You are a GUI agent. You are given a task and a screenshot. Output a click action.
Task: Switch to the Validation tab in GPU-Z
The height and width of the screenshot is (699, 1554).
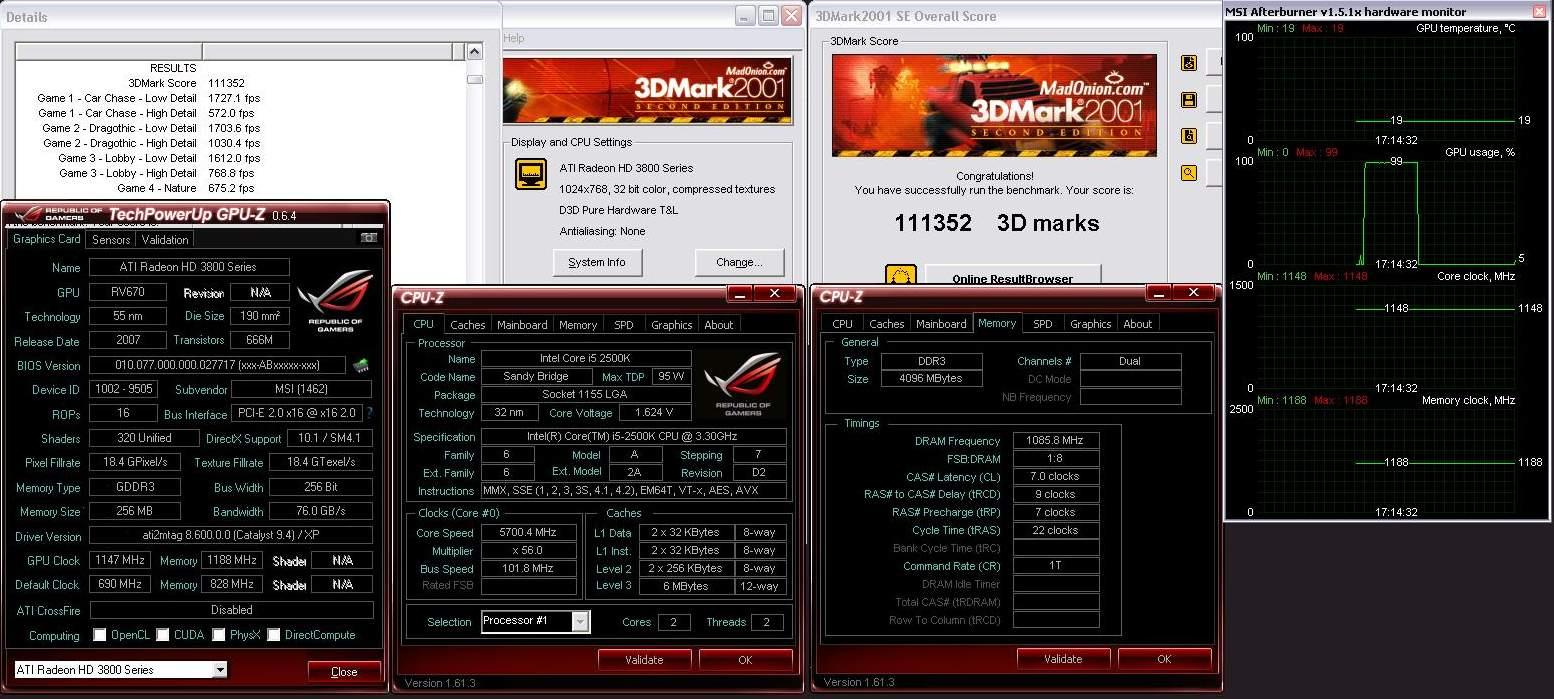(165, 240)
